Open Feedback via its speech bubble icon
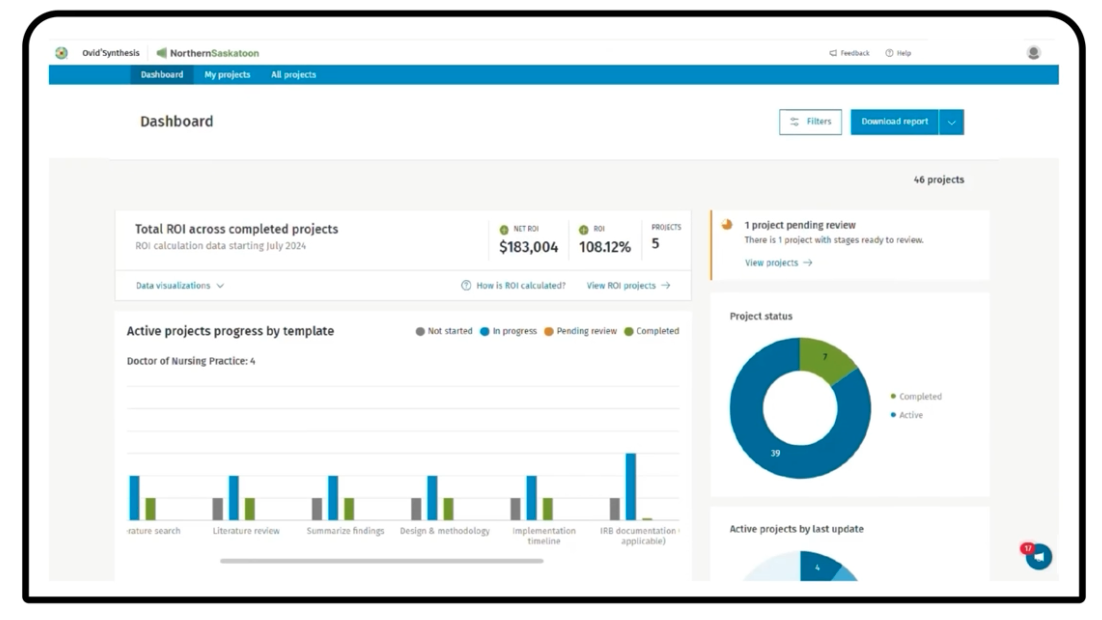Viewport: 1102px width, 620px height. click(833, 53)
